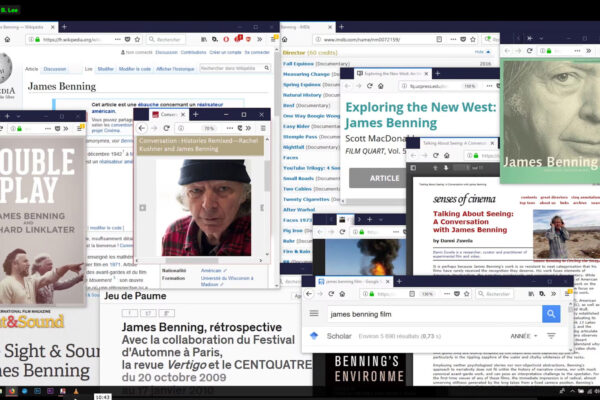Toggle the sidebar in the Talking About Seeing viewer
The height and width of the screenshot is (400, 600).
(x=413, y=168)
